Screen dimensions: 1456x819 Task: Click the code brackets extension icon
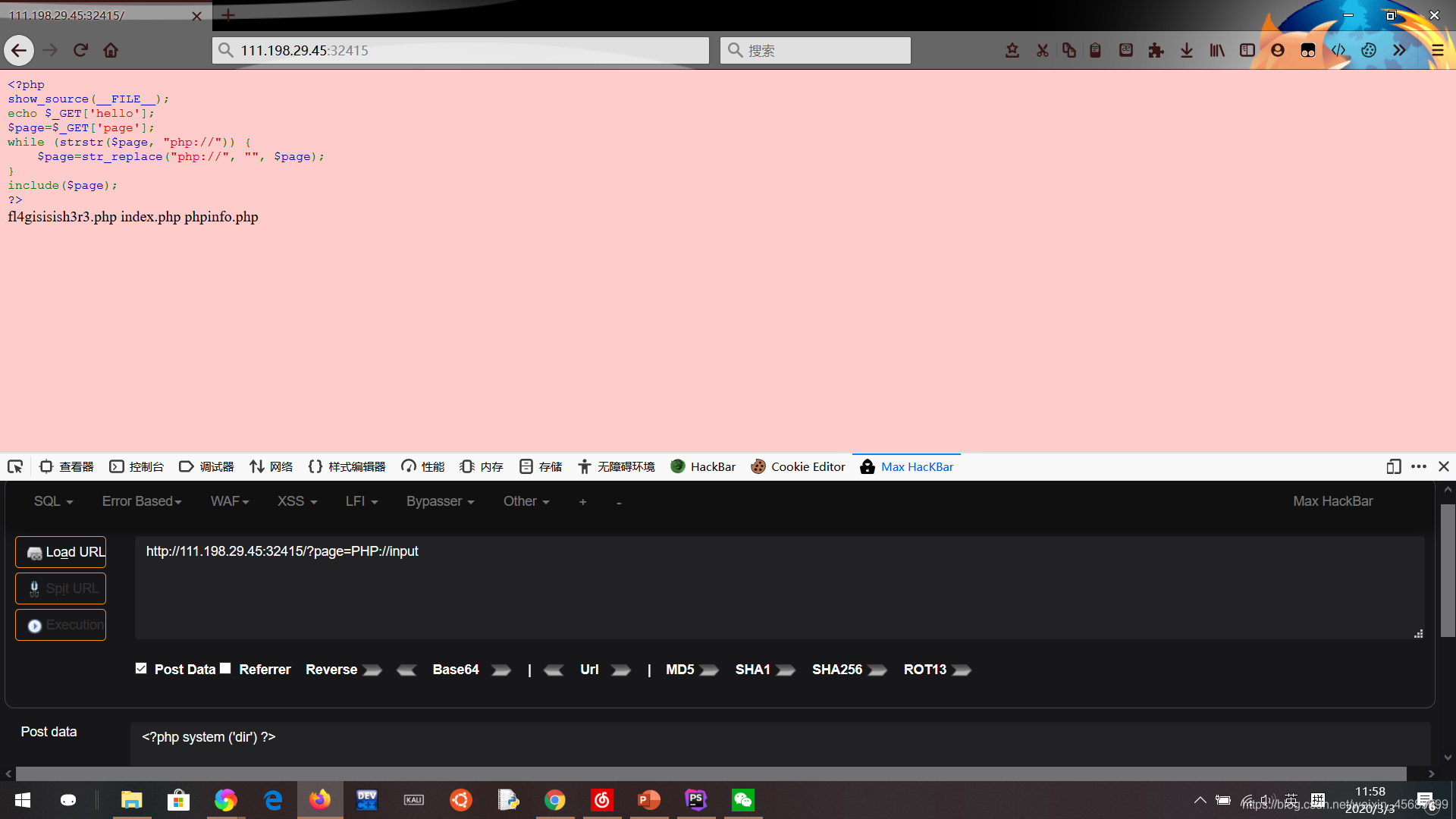tap(1338, 50)
